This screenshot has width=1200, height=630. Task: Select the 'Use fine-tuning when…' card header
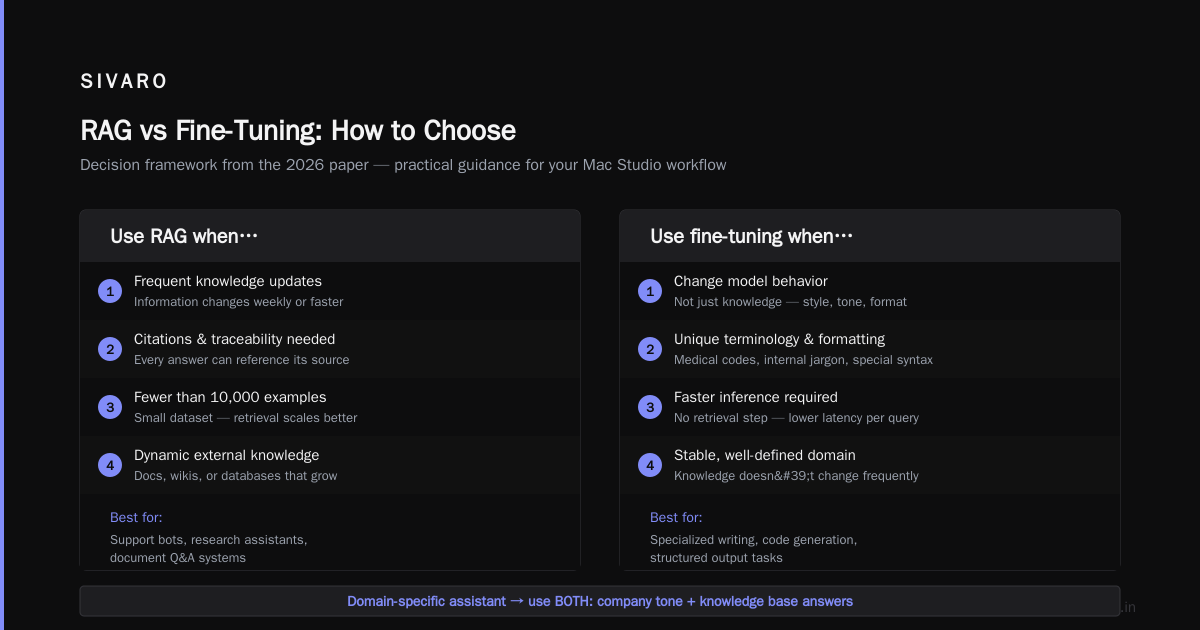(870, 236)
